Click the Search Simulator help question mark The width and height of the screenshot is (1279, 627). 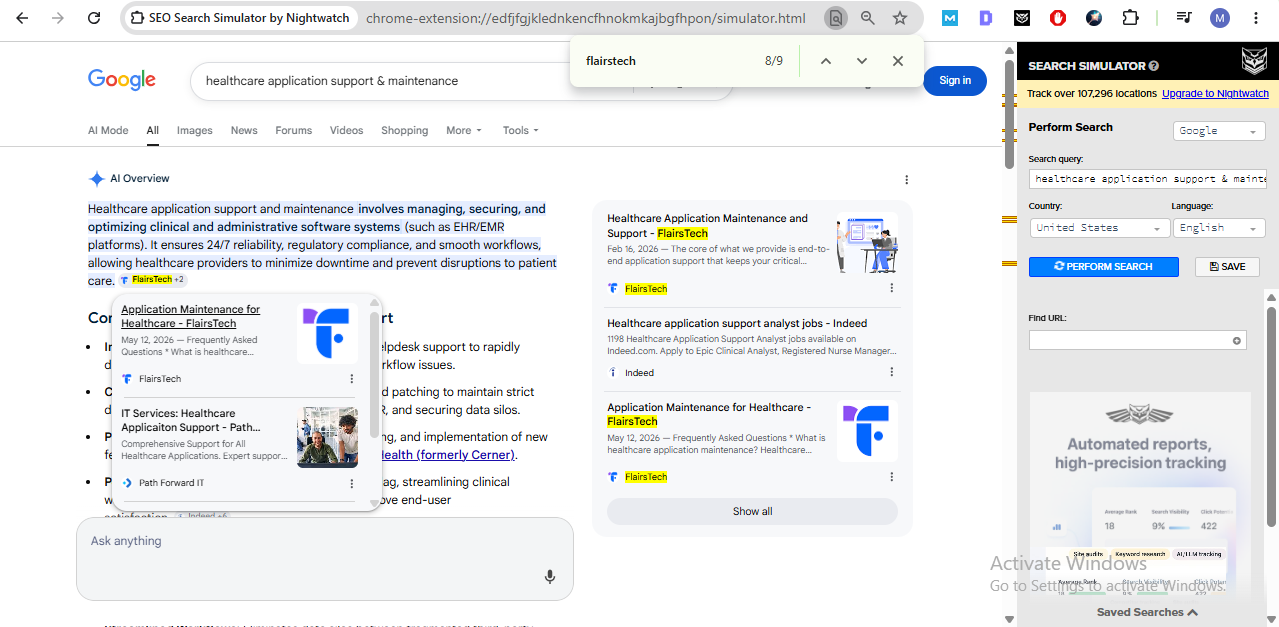pos(1154,66)
